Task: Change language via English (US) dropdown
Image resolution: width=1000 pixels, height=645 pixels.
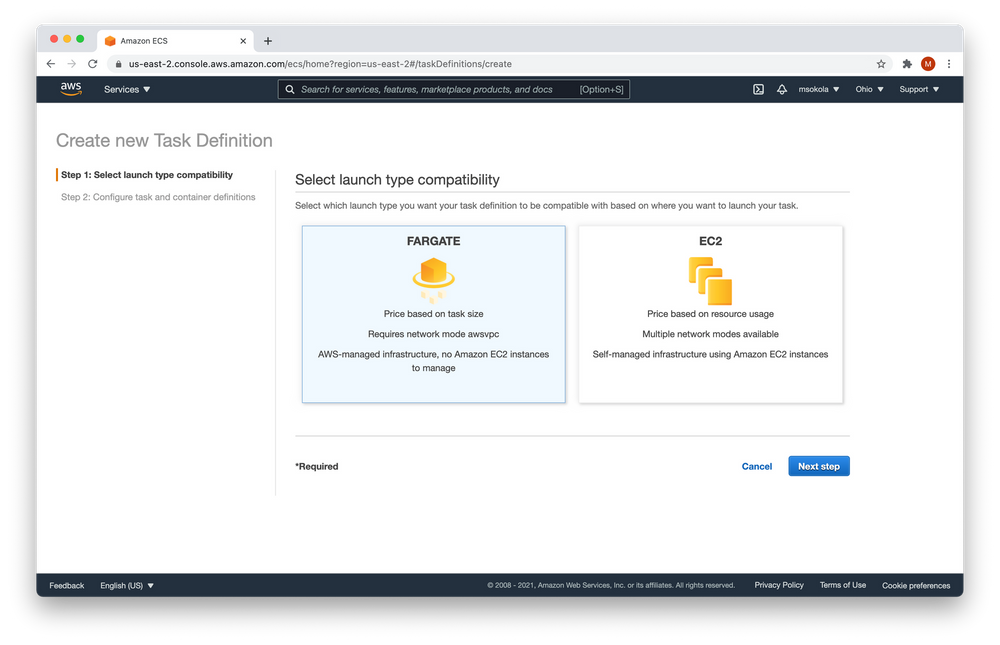Action: click(127, 585)
